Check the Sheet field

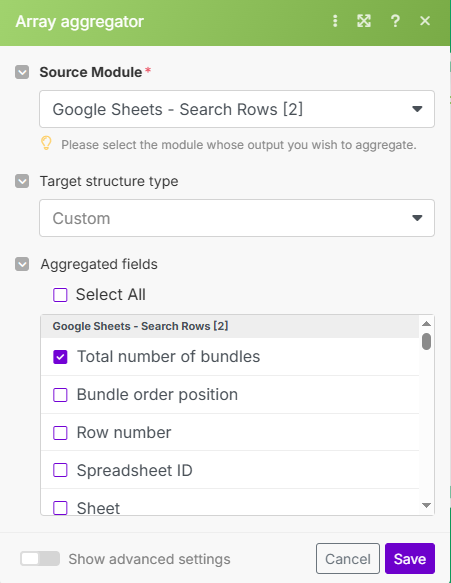click(x=60, y=508)
